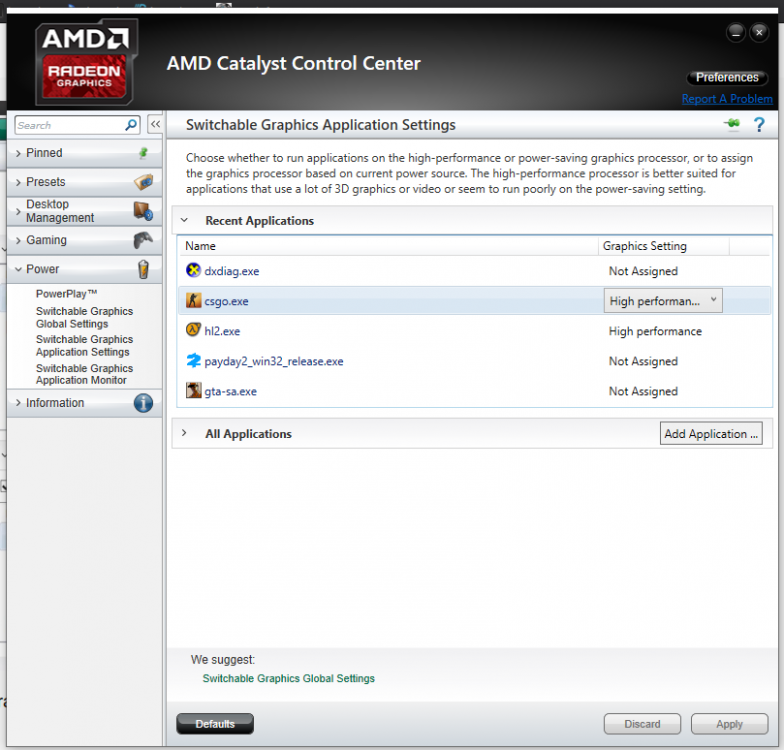Close the Catalyst Control Center window

point(759,33)
